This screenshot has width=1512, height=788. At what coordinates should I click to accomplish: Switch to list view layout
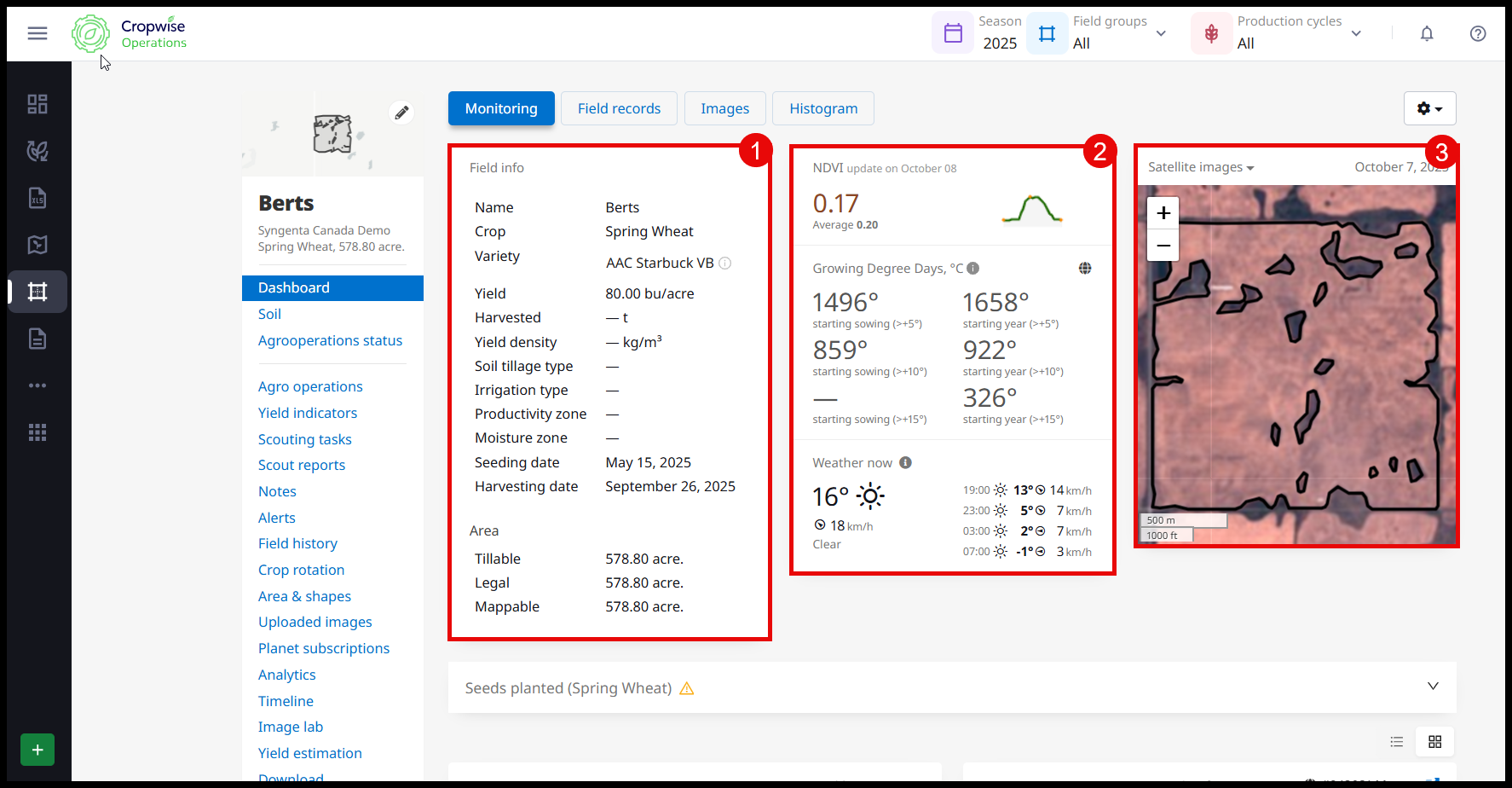tap(1396, 742)
